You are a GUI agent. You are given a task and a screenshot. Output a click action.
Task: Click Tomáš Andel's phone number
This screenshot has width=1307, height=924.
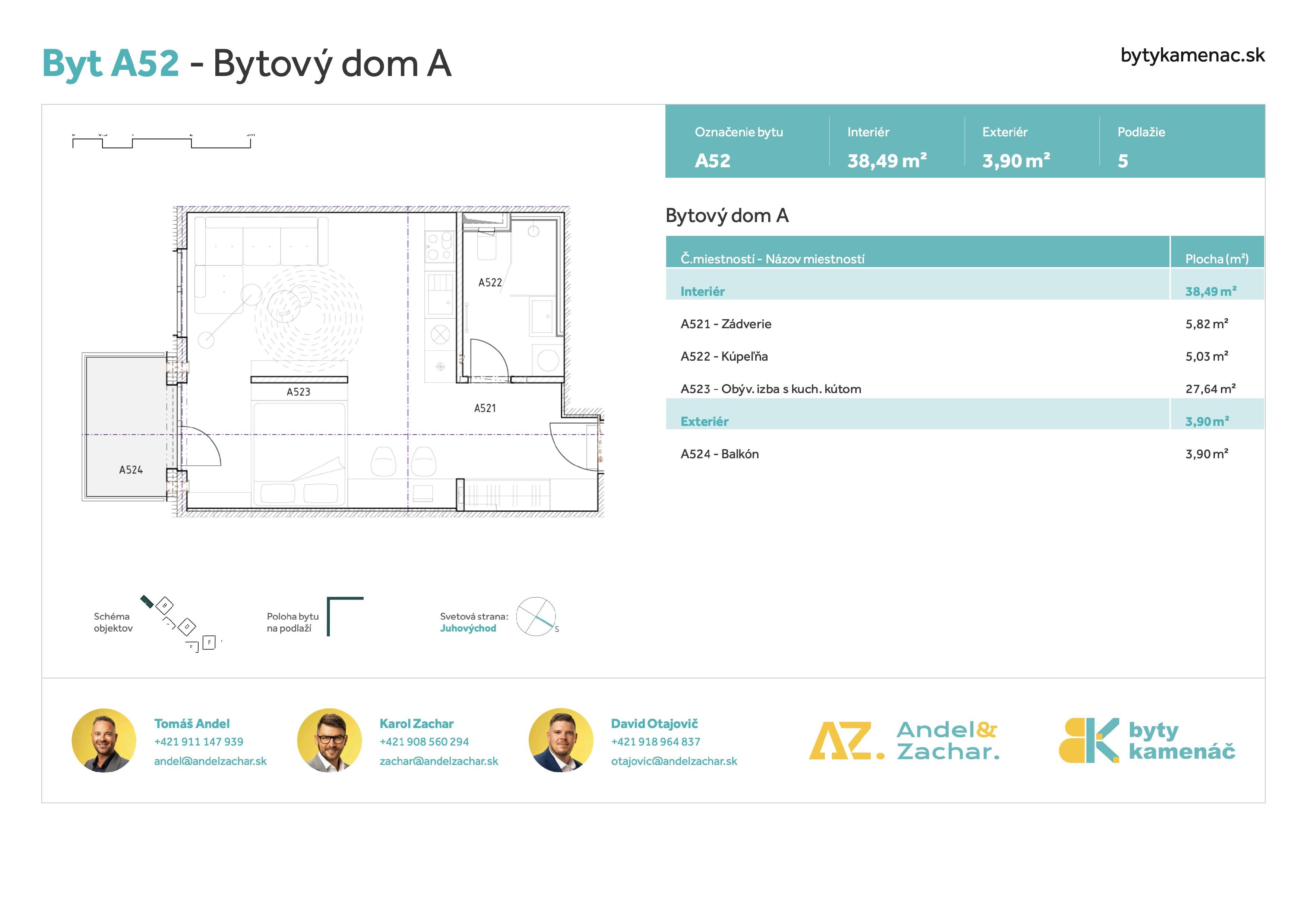pyautogui.click(x=199, y=742)
